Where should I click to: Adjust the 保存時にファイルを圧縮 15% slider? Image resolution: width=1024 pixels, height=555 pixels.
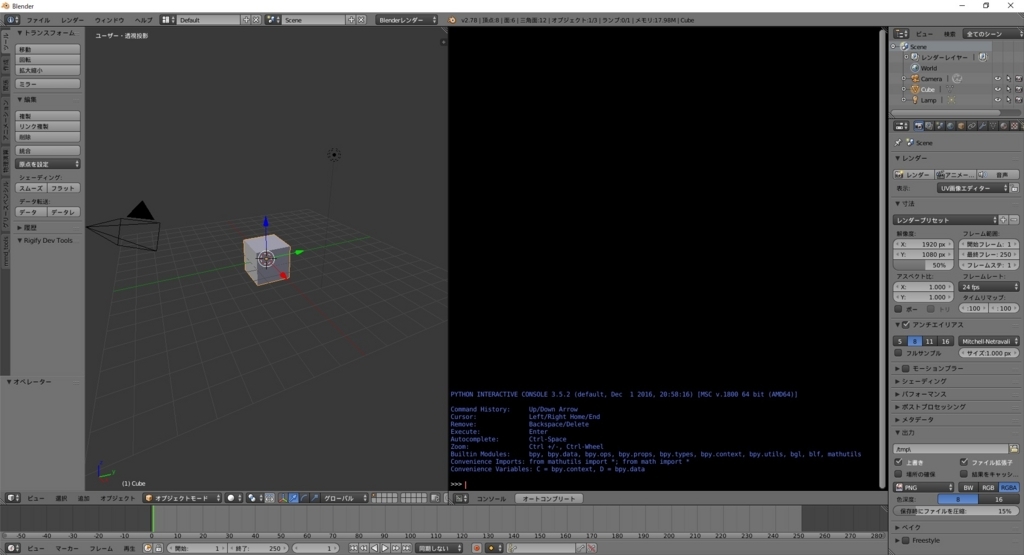pos(956,511)
